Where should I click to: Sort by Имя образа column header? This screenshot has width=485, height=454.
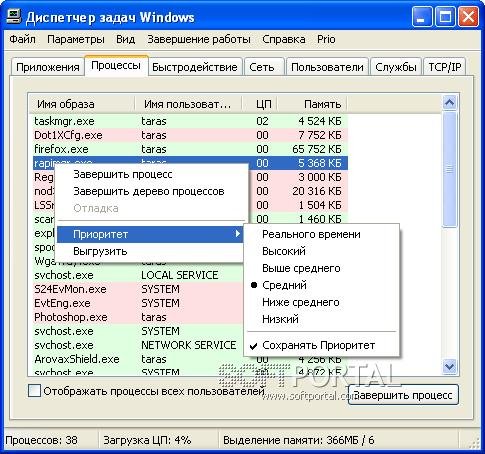click(x=82, y=104)
